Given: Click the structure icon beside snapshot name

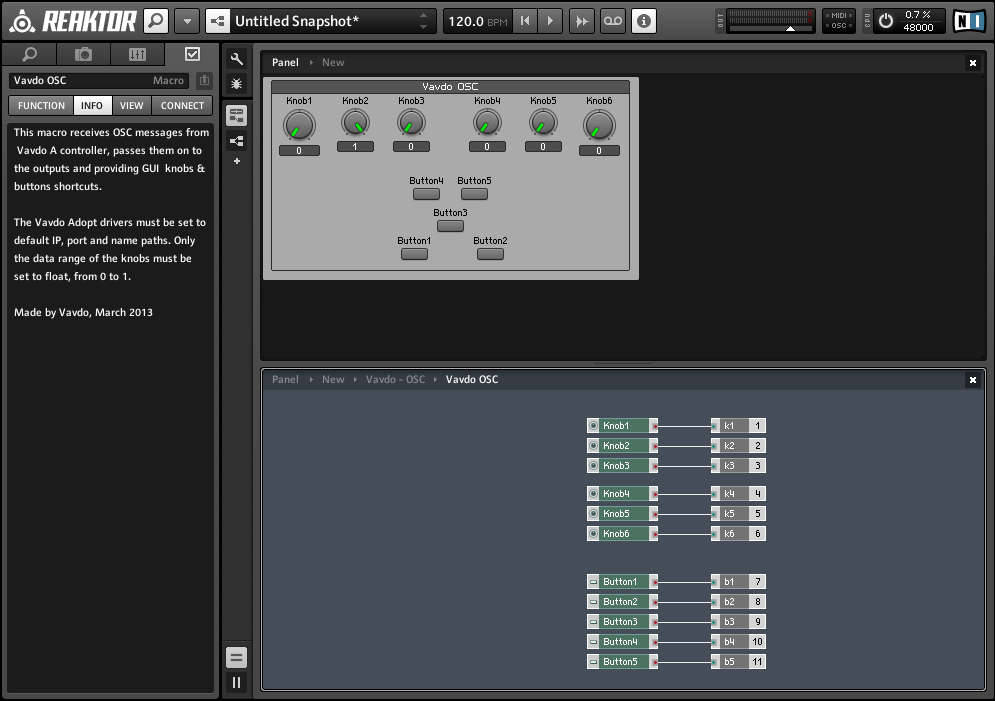Looking at the screenshot, I should (x=218, y=21).
